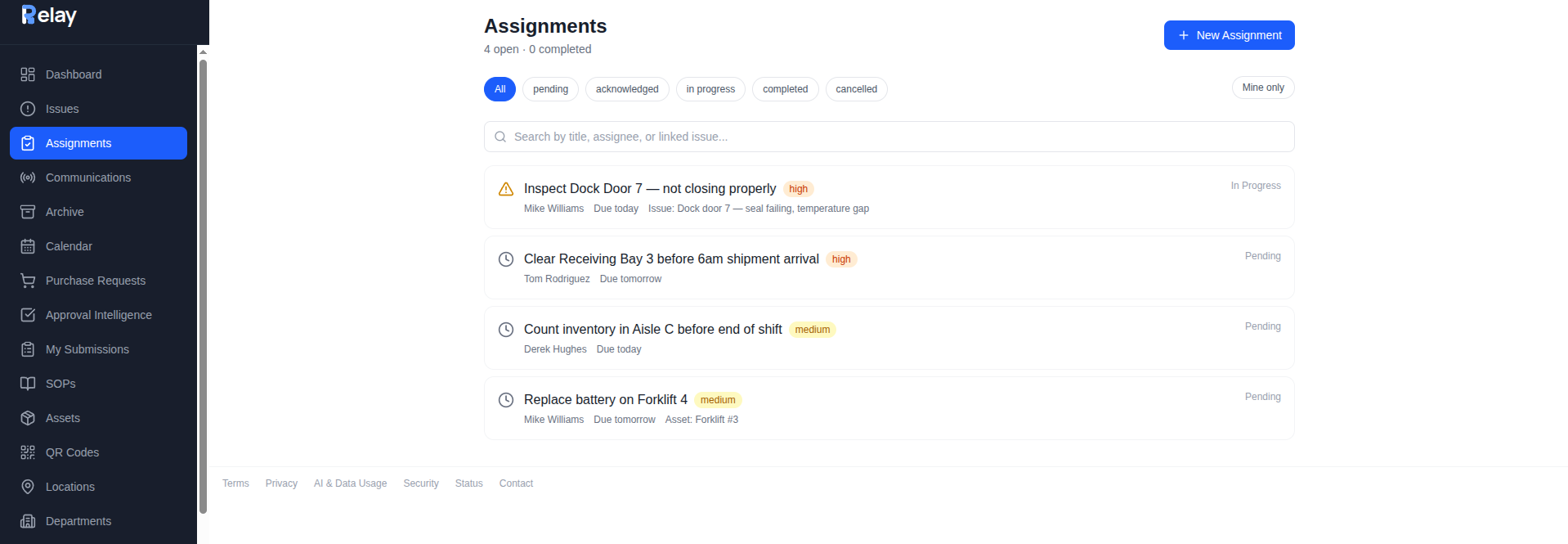Click the Purchase Requests cart icon
The width and height of the screenshot is (1568, 544).
(28, 281)
